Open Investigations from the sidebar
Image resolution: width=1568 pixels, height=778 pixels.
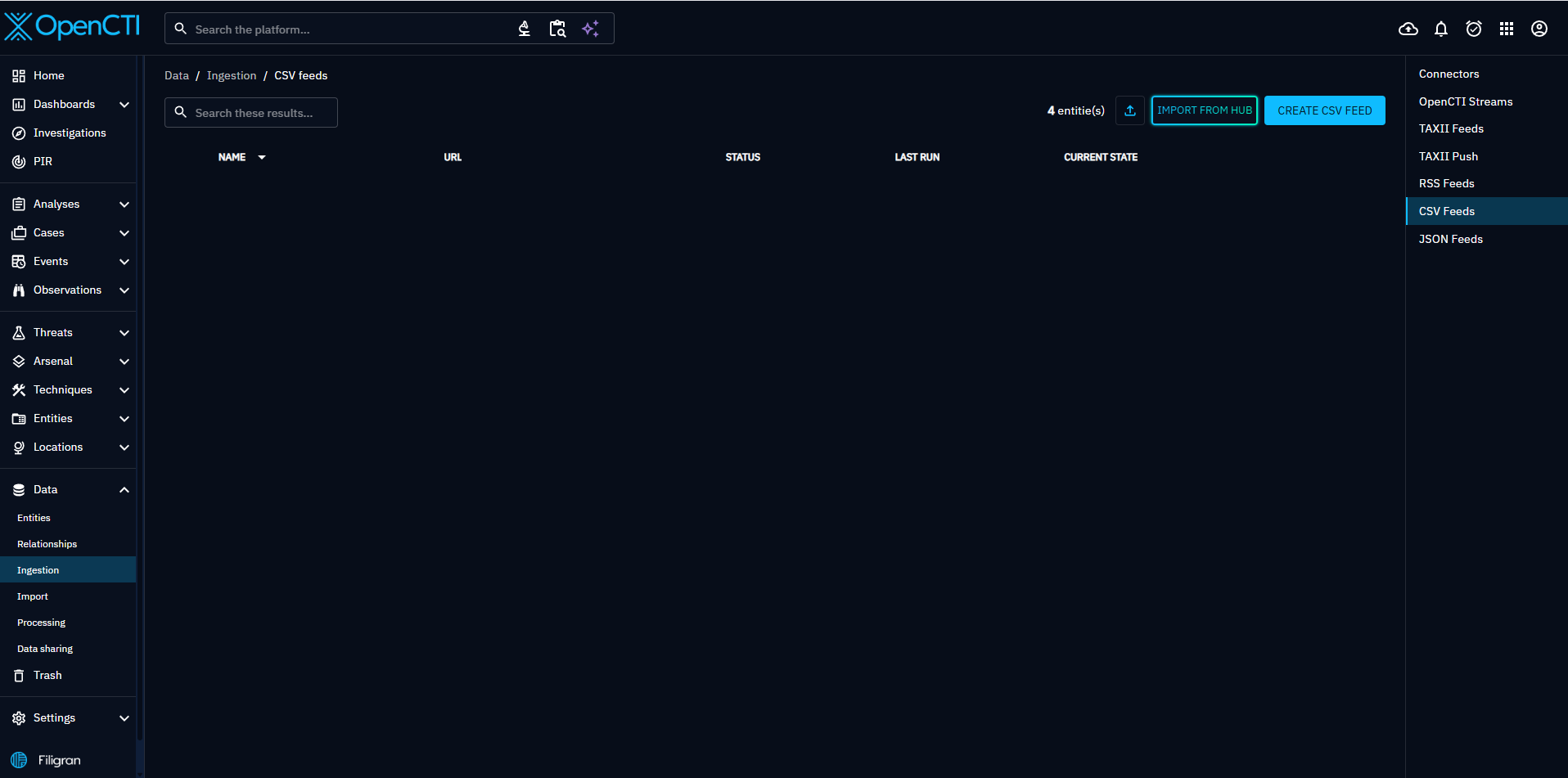pos(70,133)
